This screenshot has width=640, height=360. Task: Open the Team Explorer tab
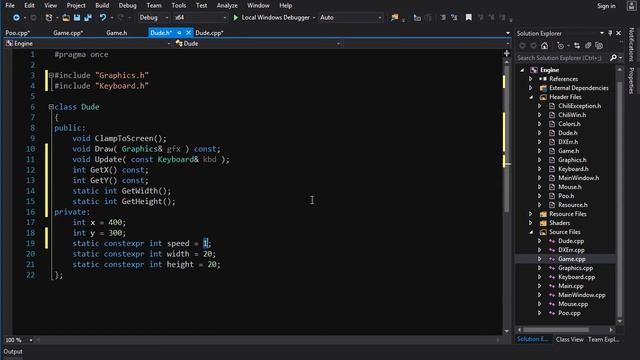pyautogui.click(x=603, y=340)
